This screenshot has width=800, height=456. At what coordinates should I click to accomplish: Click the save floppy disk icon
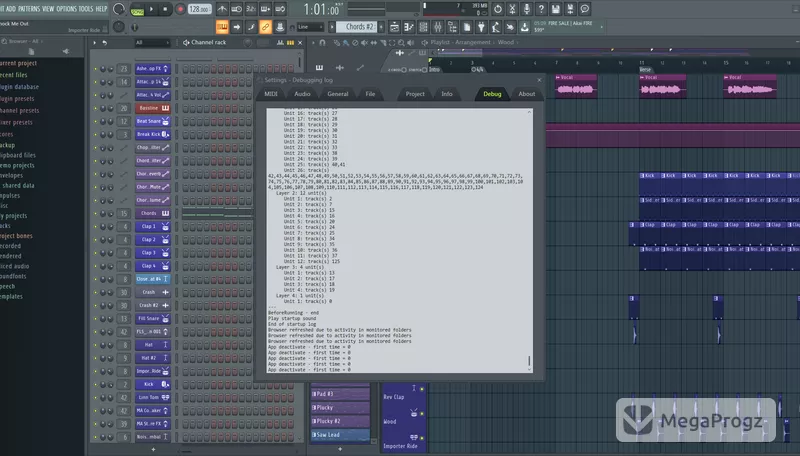(556, 9)
